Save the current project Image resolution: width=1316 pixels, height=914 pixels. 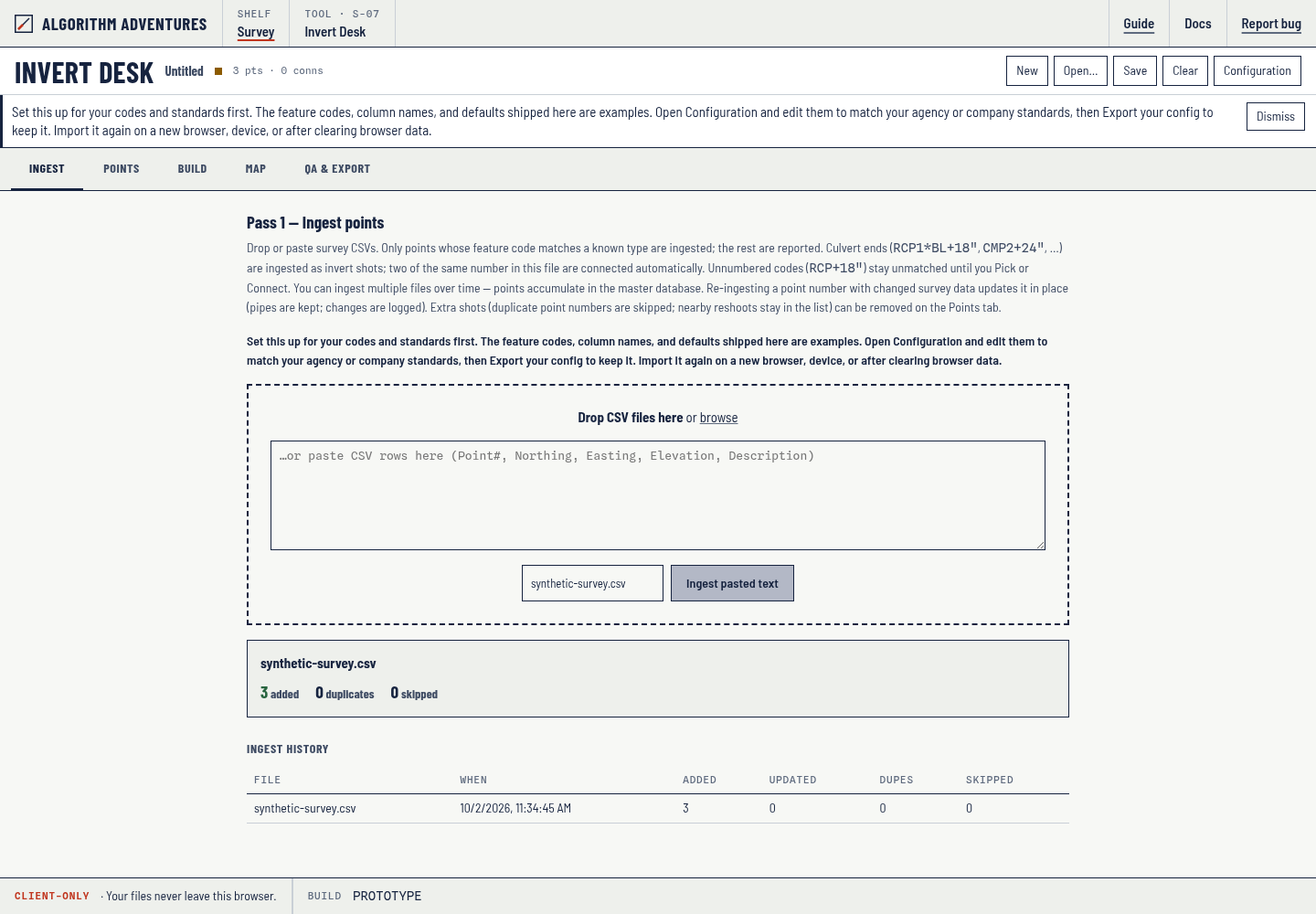[1135, 70]
